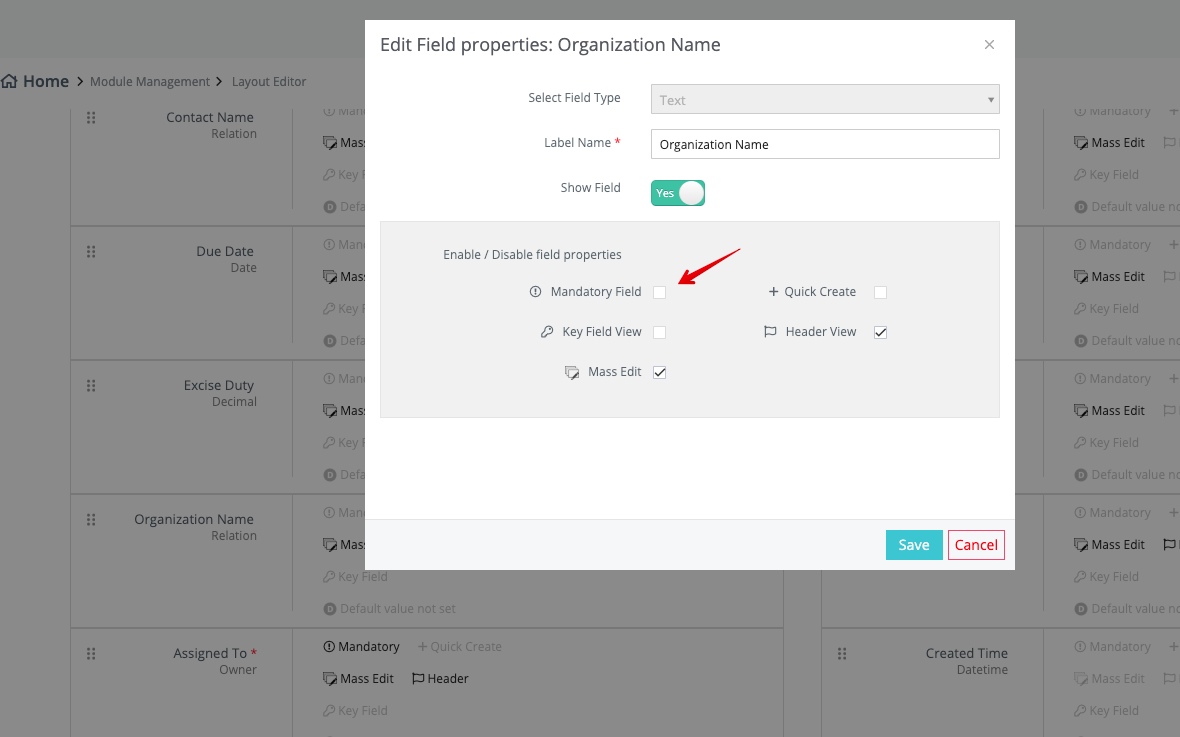Image resolution: width=1180 pixels, height=737 pixels.
Task: Uncheck the Mass Edit checkbox
Action: click(660, 372)
